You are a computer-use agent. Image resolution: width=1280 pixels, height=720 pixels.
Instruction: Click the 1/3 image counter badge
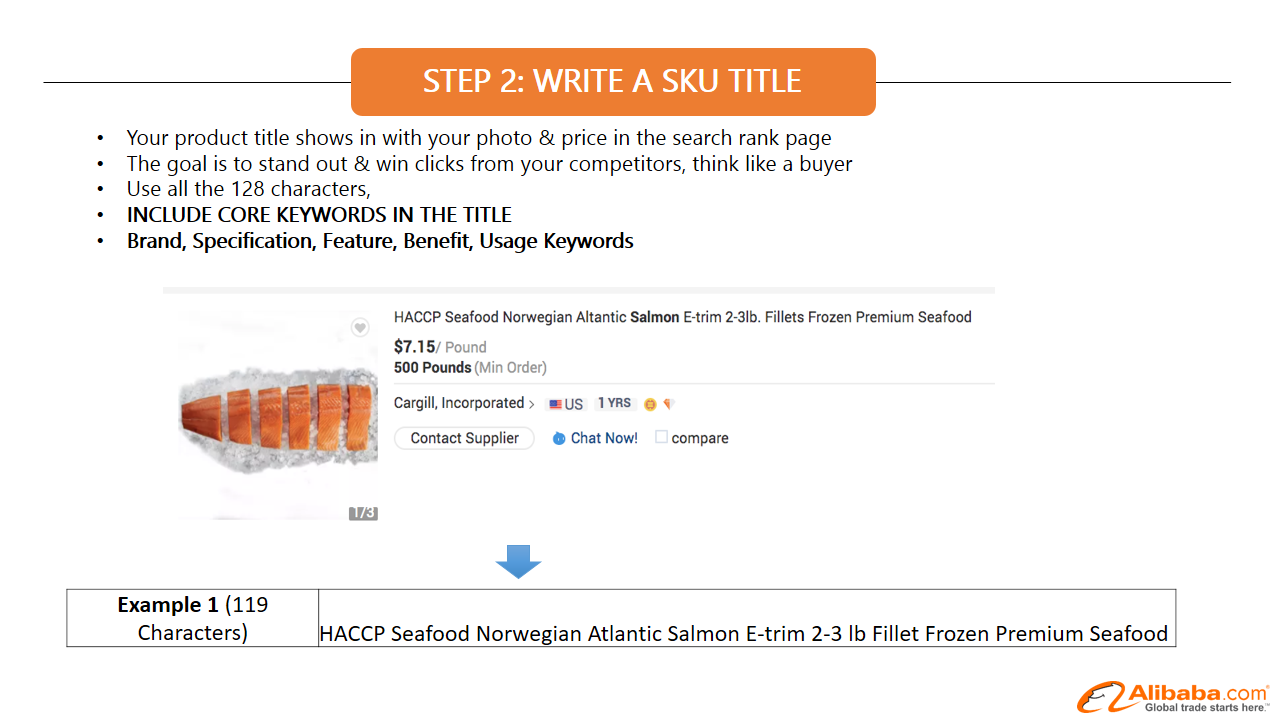coord(363,513)
